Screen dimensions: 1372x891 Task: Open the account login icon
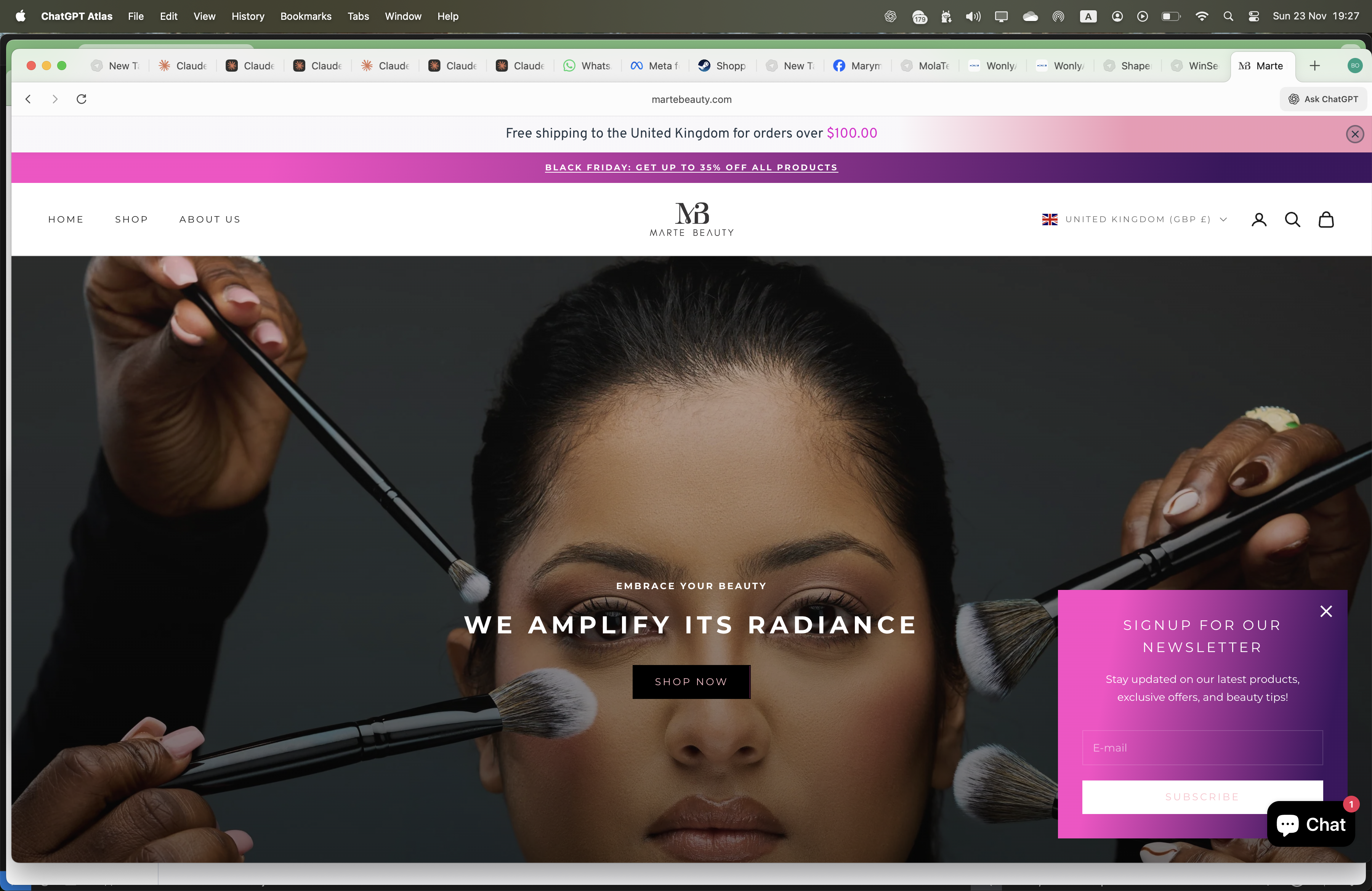pos(1259,220)
